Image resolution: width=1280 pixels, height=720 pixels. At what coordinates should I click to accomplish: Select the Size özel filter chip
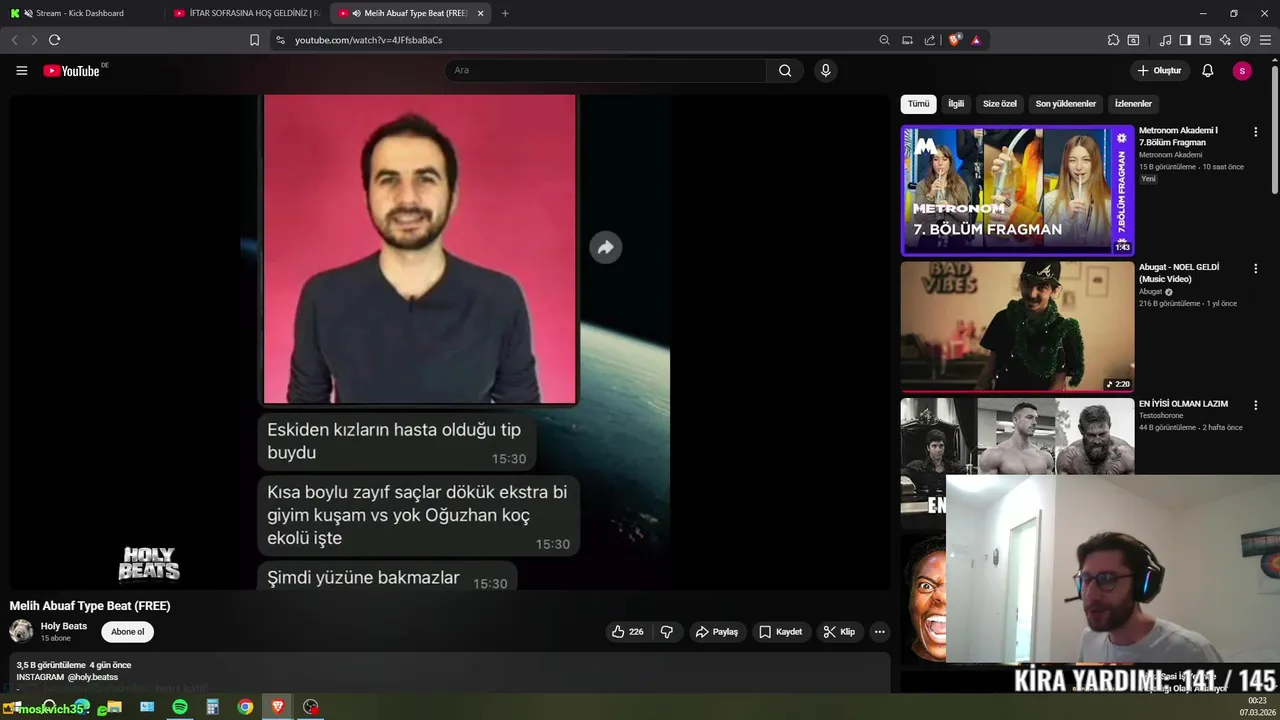coord(999,104)
